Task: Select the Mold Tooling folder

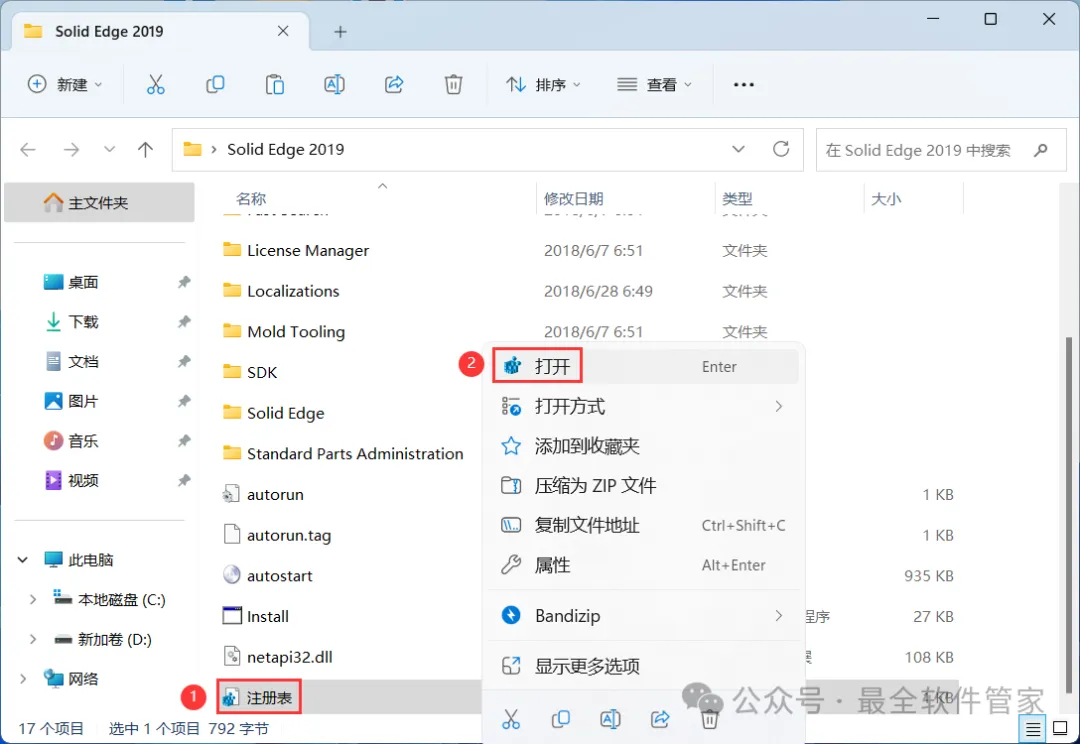Action: click(295, 331)
